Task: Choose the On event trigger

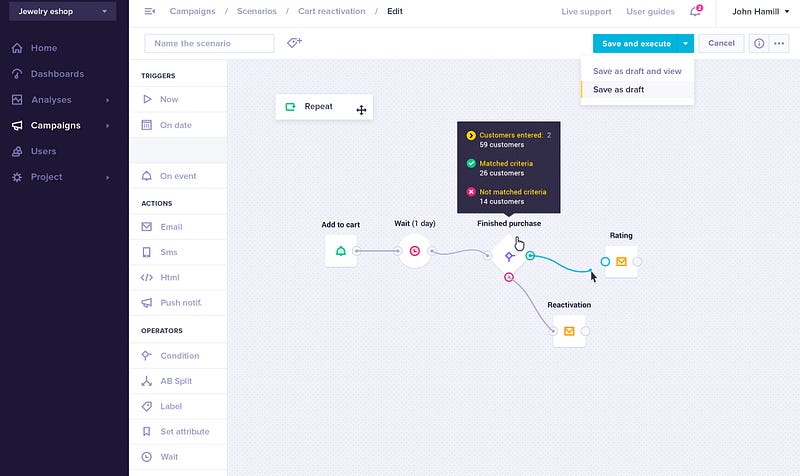Action: pyautogui.click(x=178, y=176)
